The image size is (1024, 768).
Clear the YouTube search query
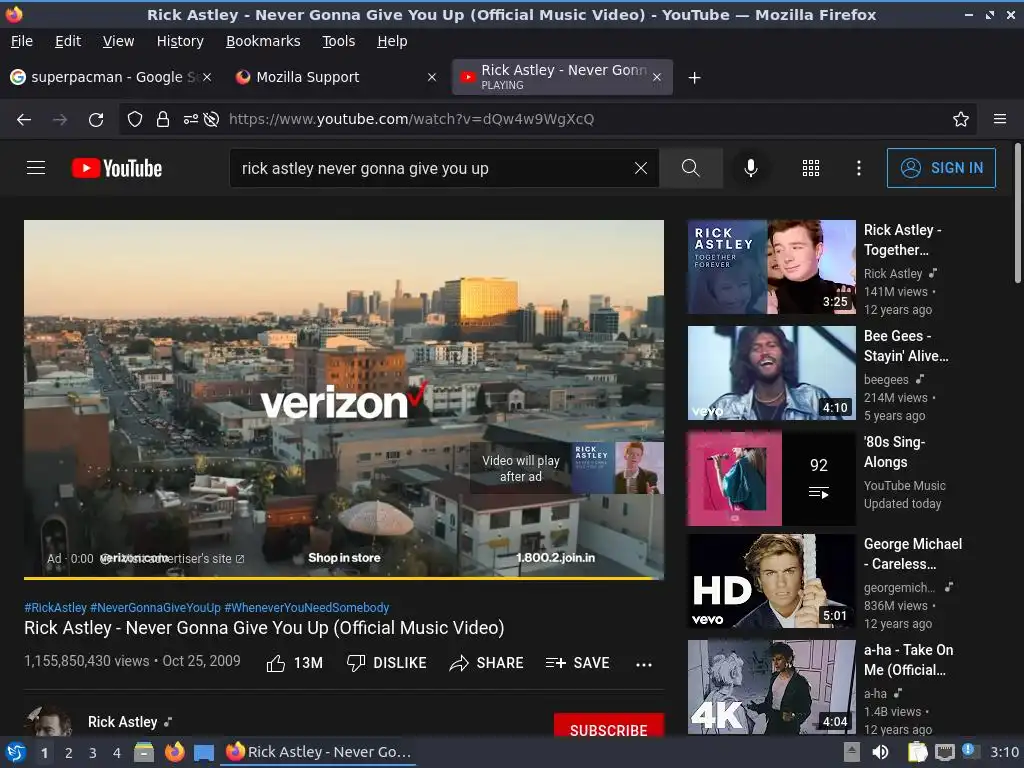(641, 168)
